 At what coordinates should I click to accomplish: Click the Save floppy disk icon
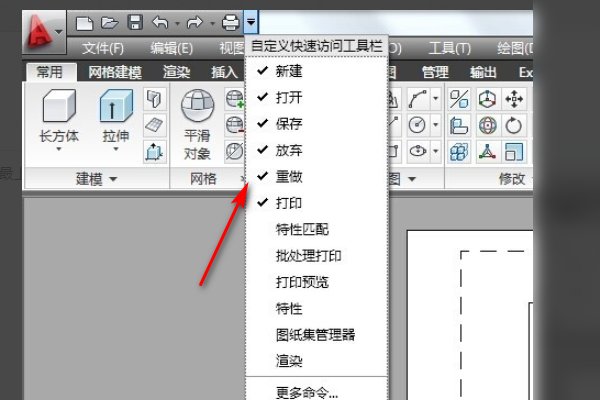[135, 23]
